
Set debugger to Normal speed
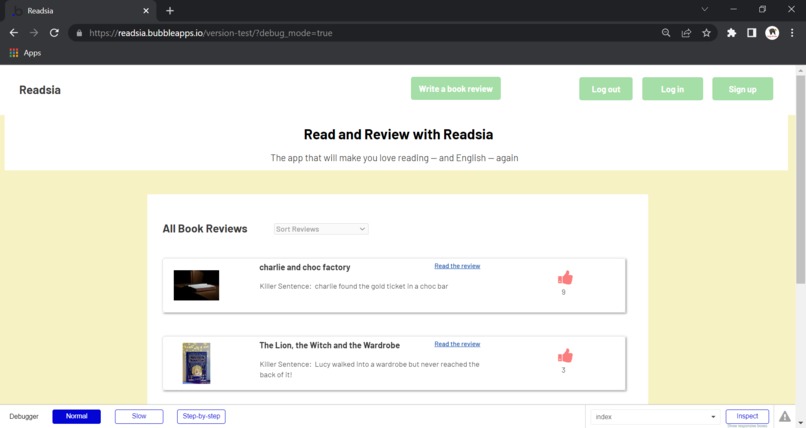(77, 416)
